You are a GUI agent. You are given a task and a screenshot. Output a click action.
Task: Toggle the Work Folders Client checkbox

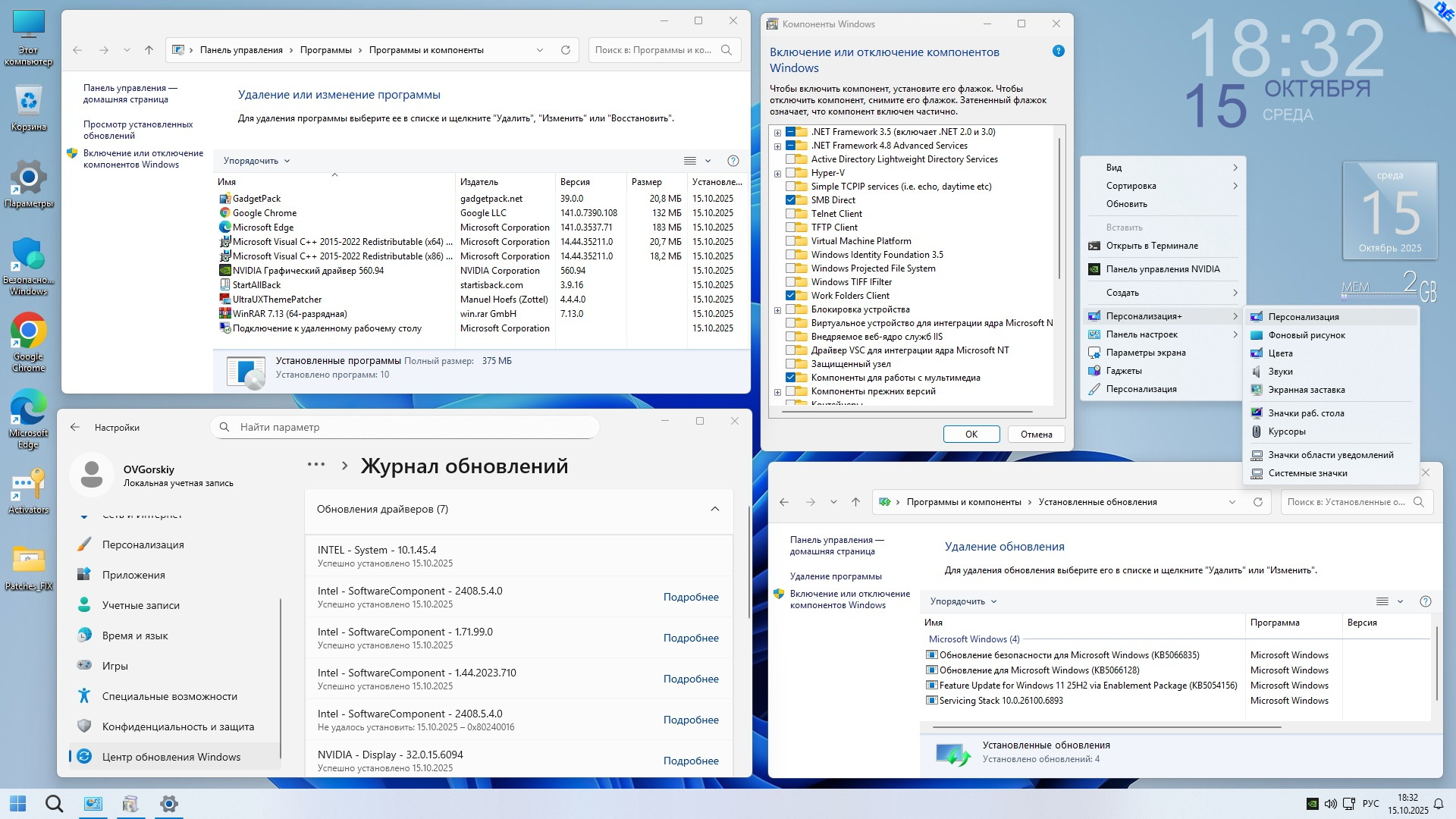click(x=791, y=296)
